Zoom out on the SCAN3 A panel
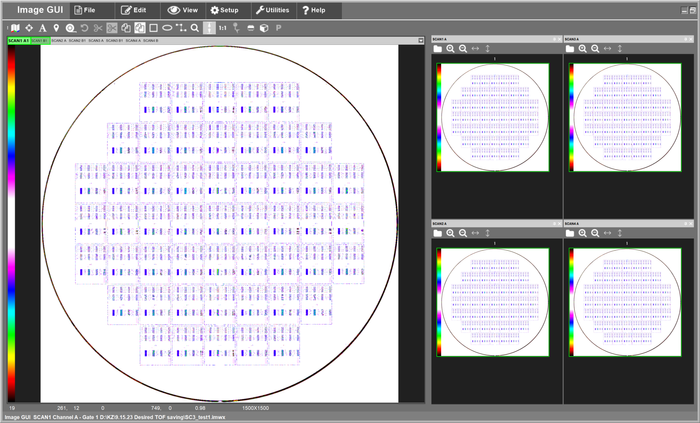Screen dimensions: 700x423 coord(595,49)
